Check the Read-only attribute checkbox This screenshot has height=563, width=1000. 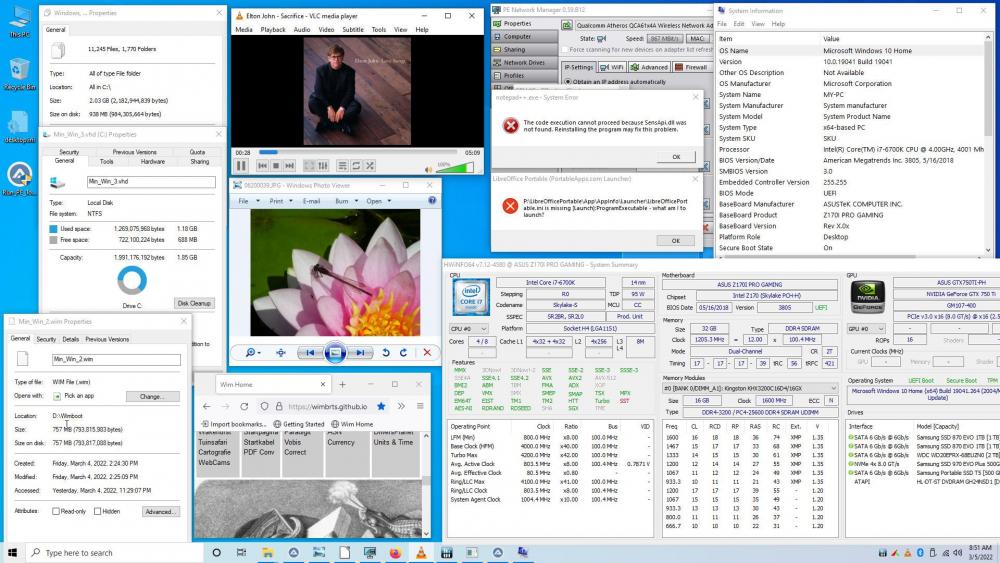pyautogui.click(x=57, y=511)
